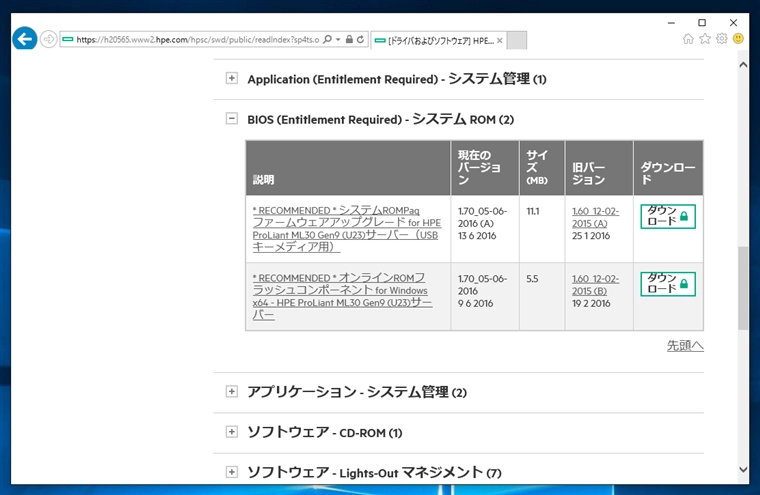Expand Application (Entitlement Required) システム管理 section

(232, 78)
